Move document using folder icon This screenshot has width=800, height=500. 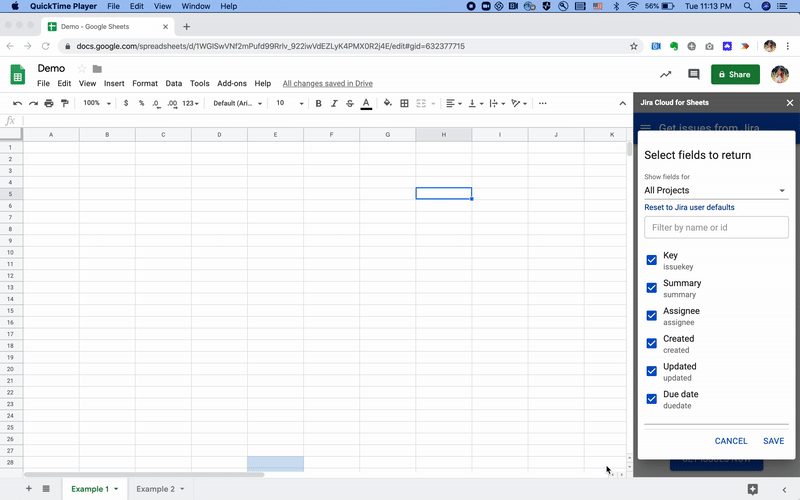(x=97, y=69)
